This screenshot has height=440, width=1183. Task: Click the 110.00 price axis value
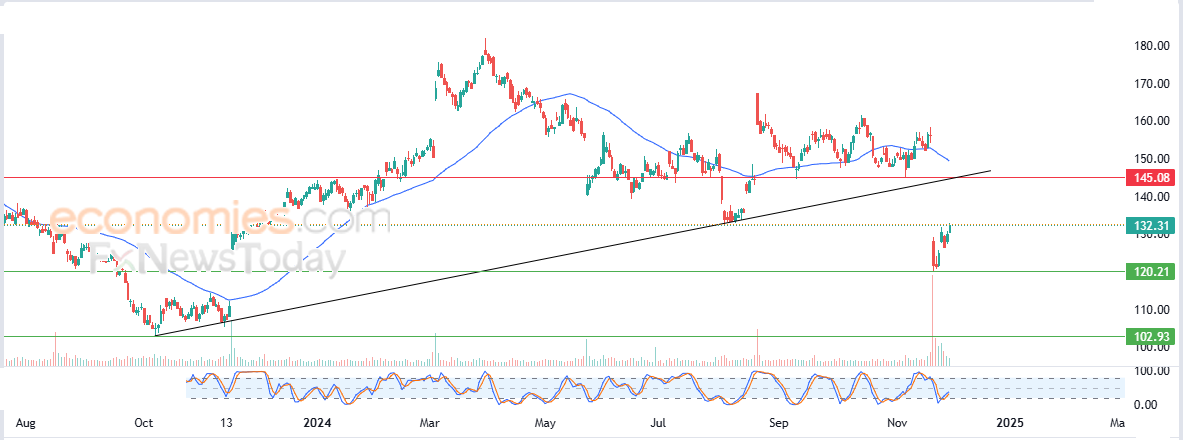[1153, 309]
